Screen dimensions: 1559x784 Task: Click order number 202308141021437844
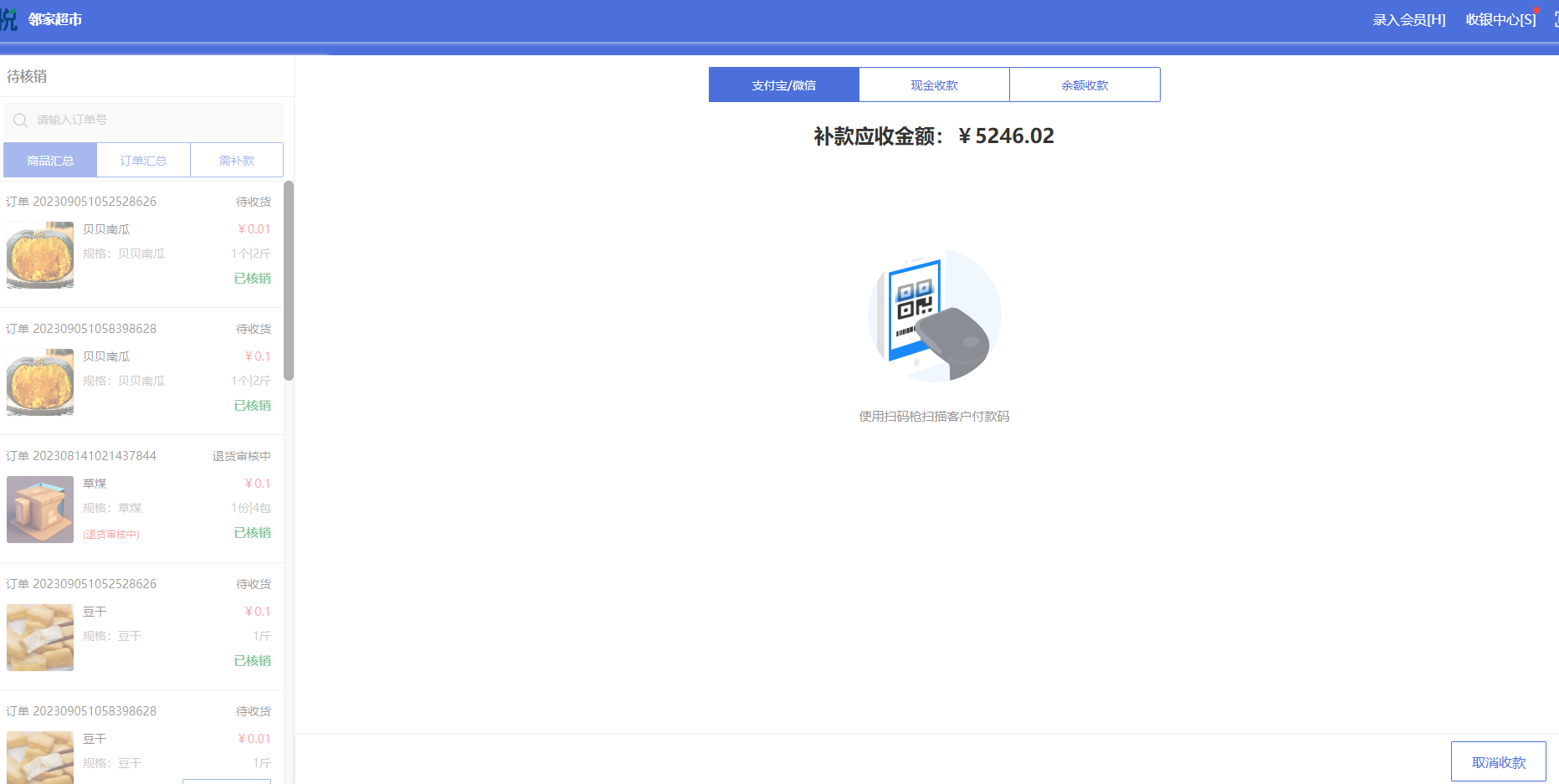[95, 456]
